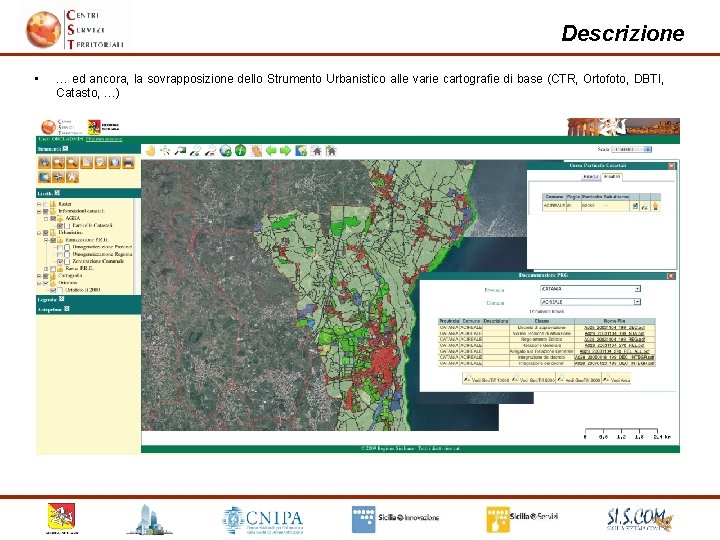Viewport: 720px width, 540px height.
Task: Click the home icon in Strumenti panel
Action: 72,177
